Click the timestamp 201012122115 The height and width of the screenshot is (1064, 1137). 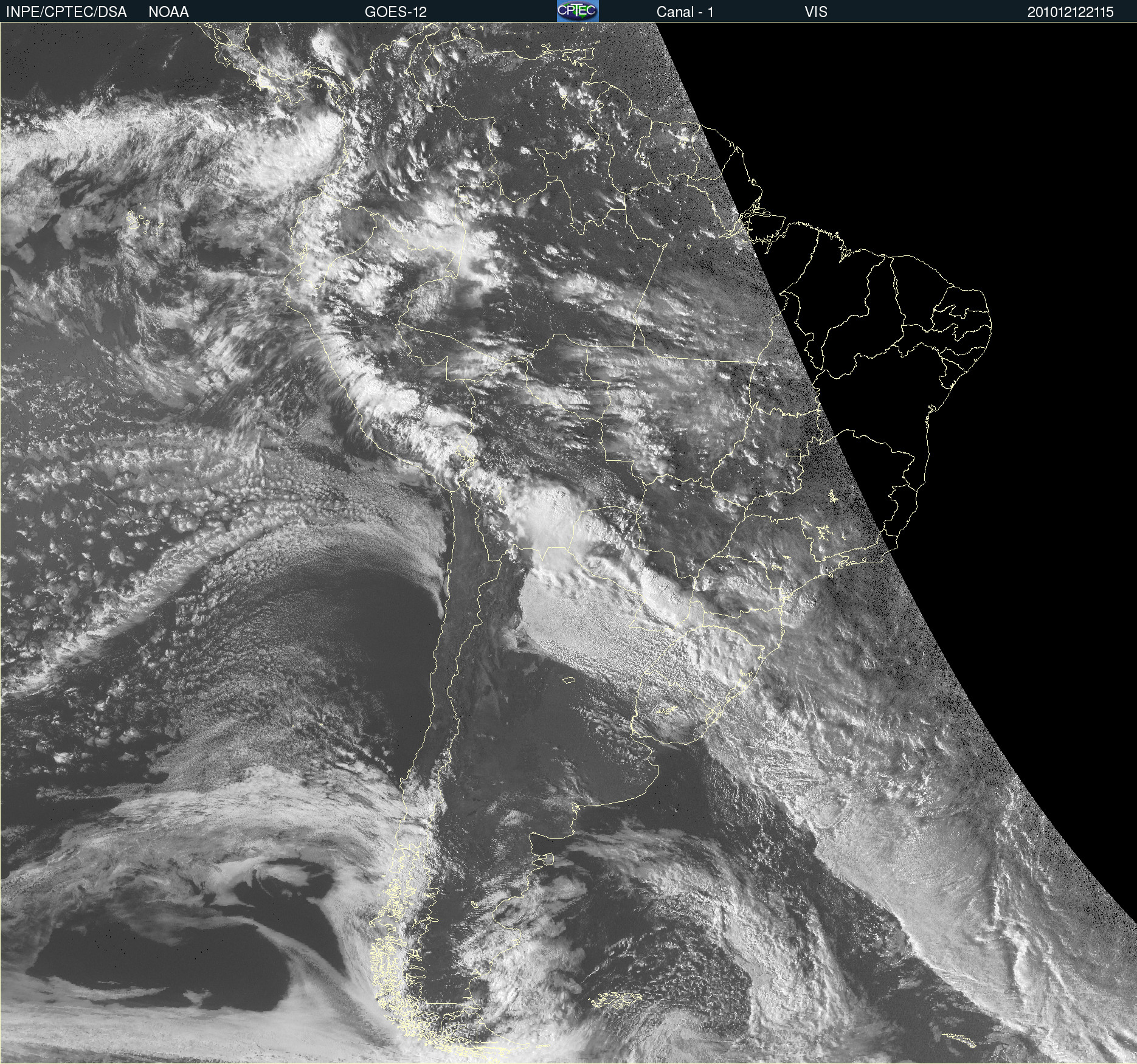click(1071, 12)
